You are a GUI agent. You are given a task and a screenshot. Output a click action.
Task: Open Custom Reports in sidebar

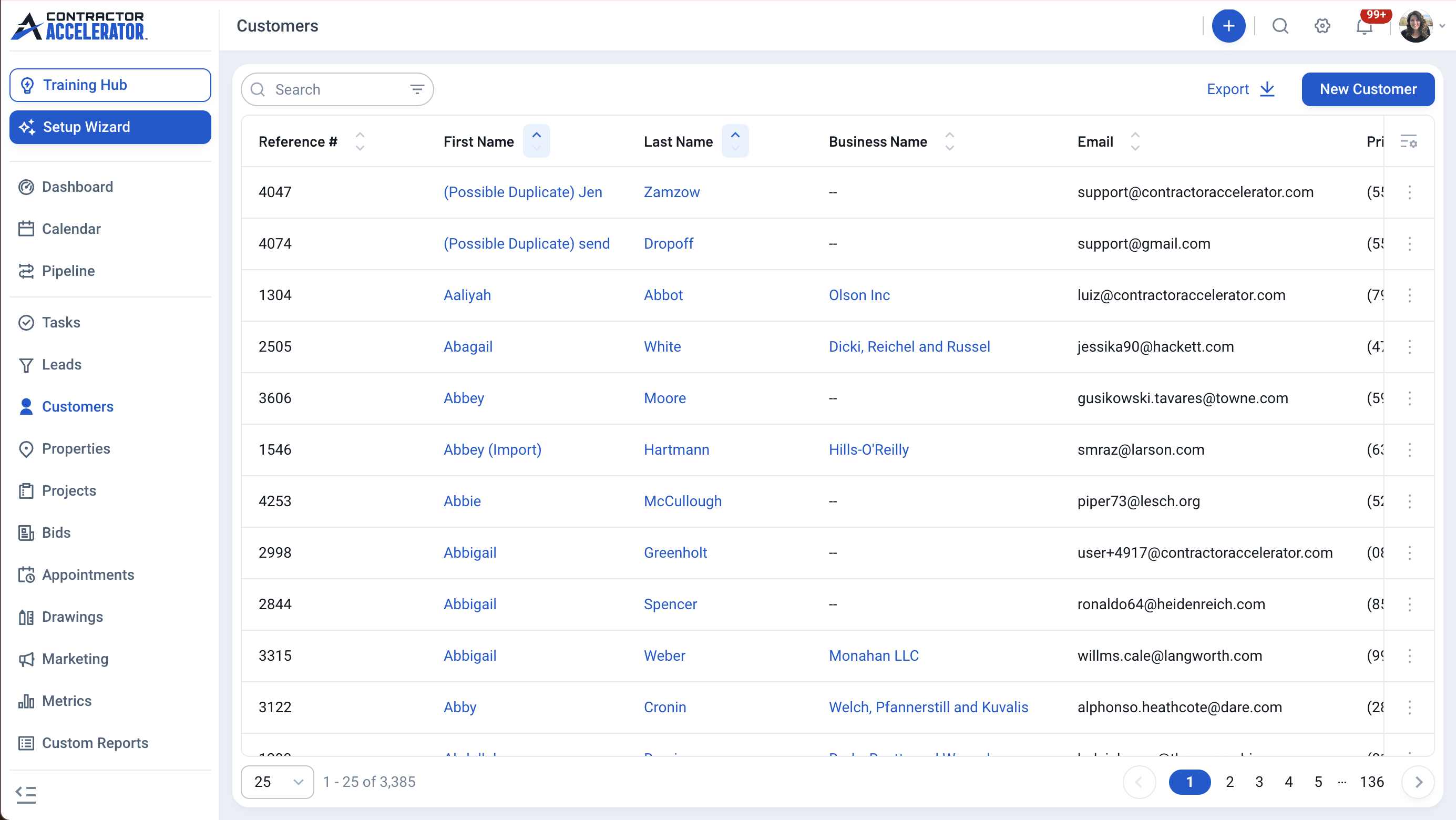95,743
